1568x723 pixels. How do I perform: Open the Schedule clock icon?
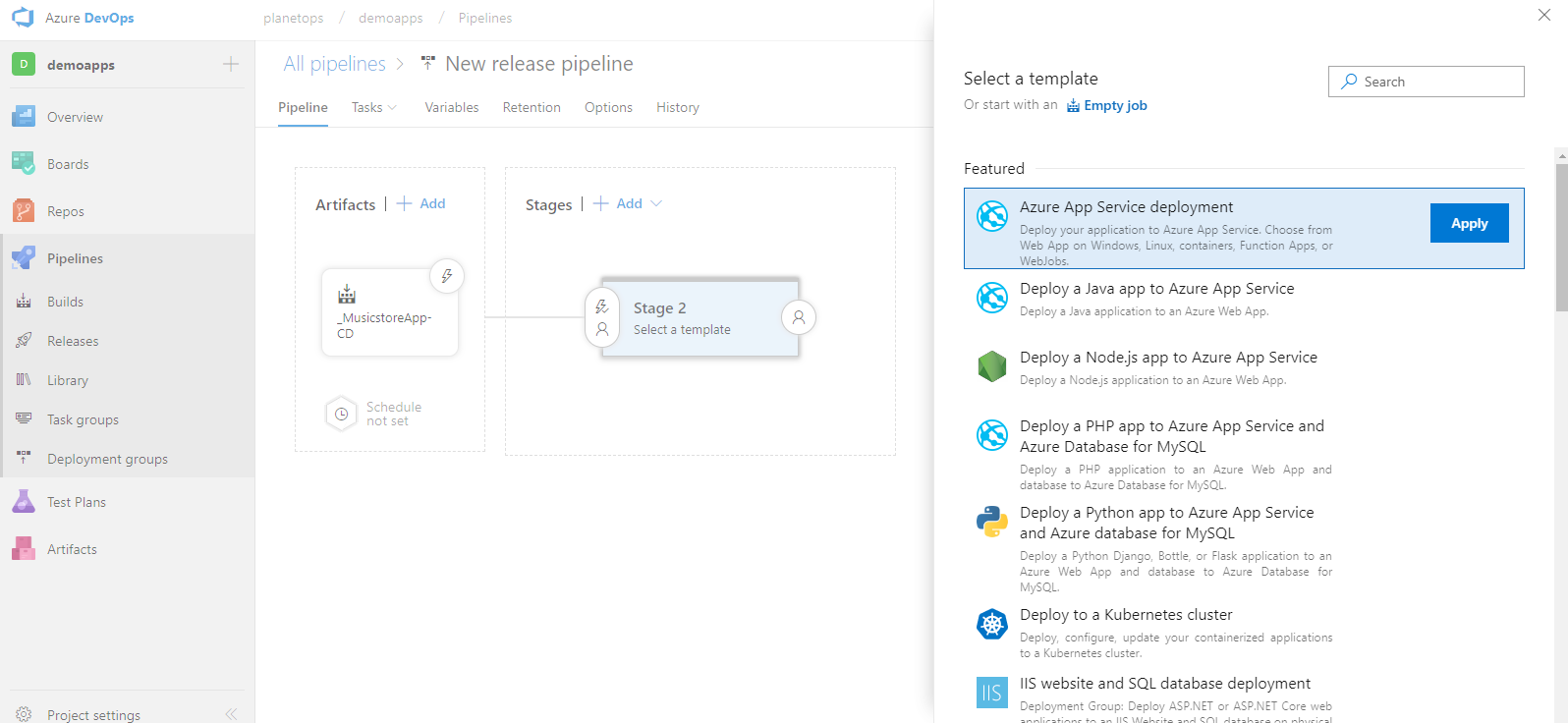point(341,414)
